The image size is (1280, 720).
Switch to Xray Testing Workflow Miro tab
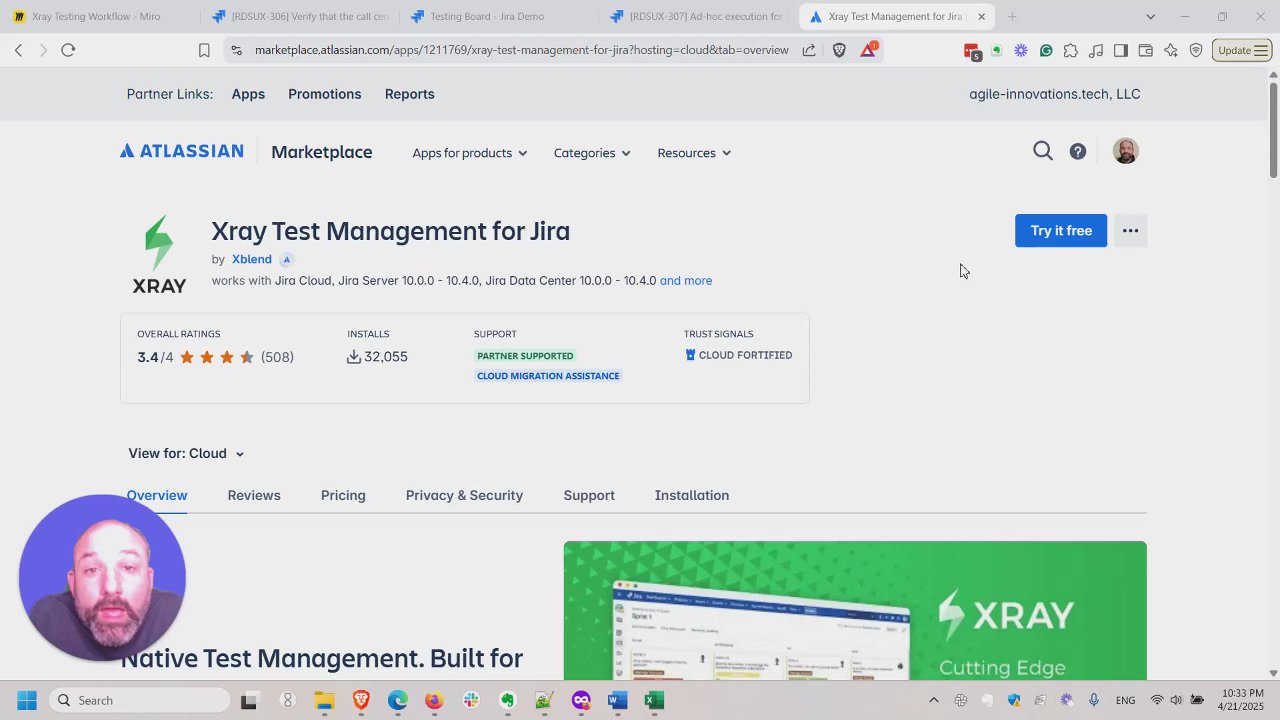point(98,17)
